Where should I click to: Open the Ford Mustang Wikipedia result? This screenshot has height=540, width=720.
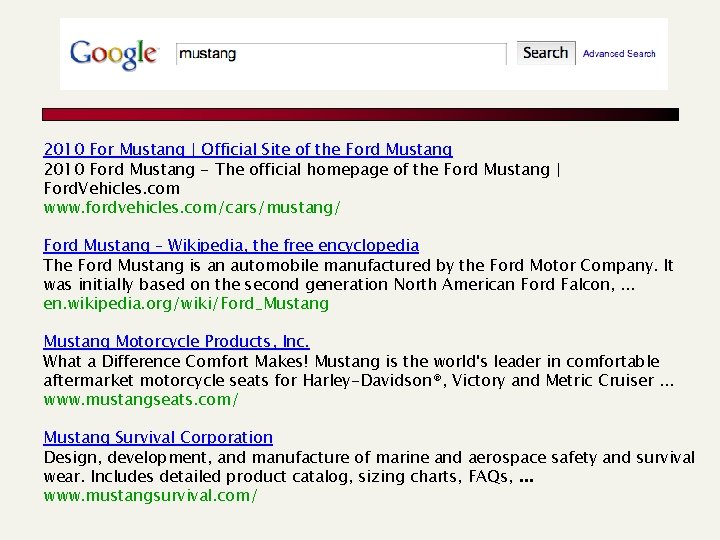pyautogui.click(x=231, y=245)
